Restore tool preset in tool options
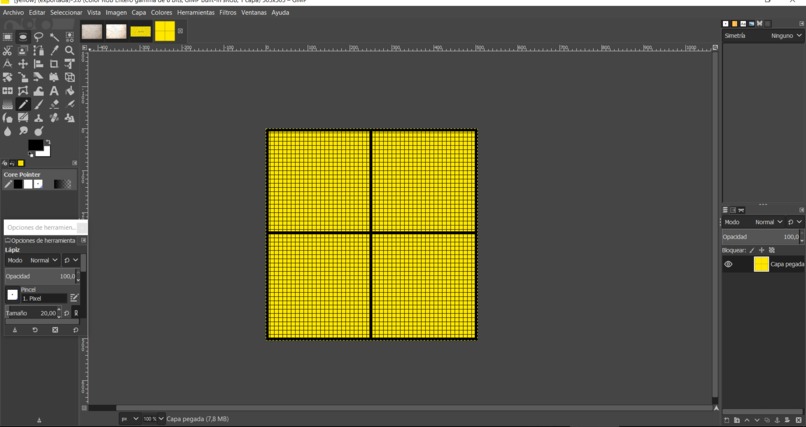This screenshot has width=806, height=427. 35,330
